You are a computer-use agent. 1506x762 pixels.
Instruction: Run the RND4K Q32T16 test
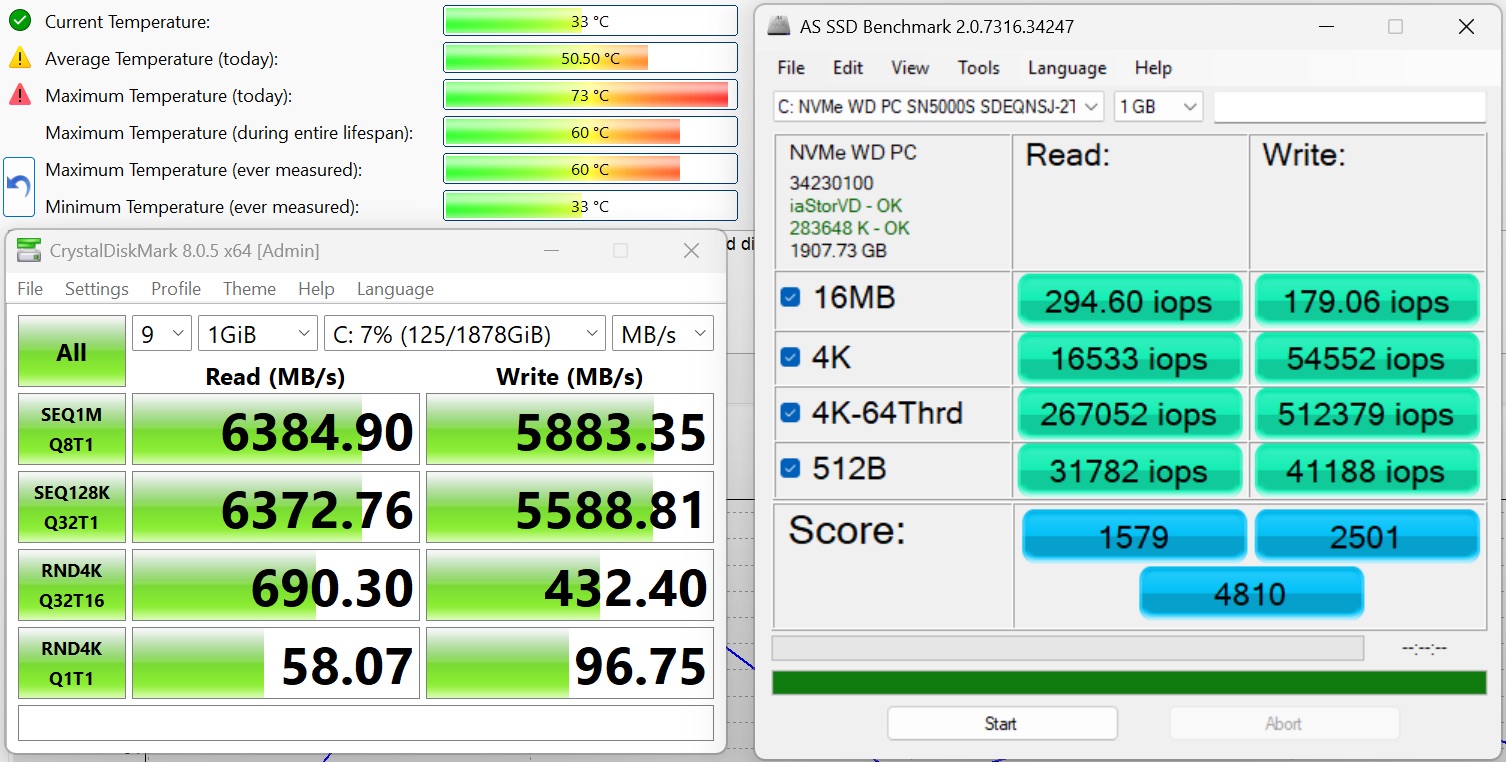point(72,585)
